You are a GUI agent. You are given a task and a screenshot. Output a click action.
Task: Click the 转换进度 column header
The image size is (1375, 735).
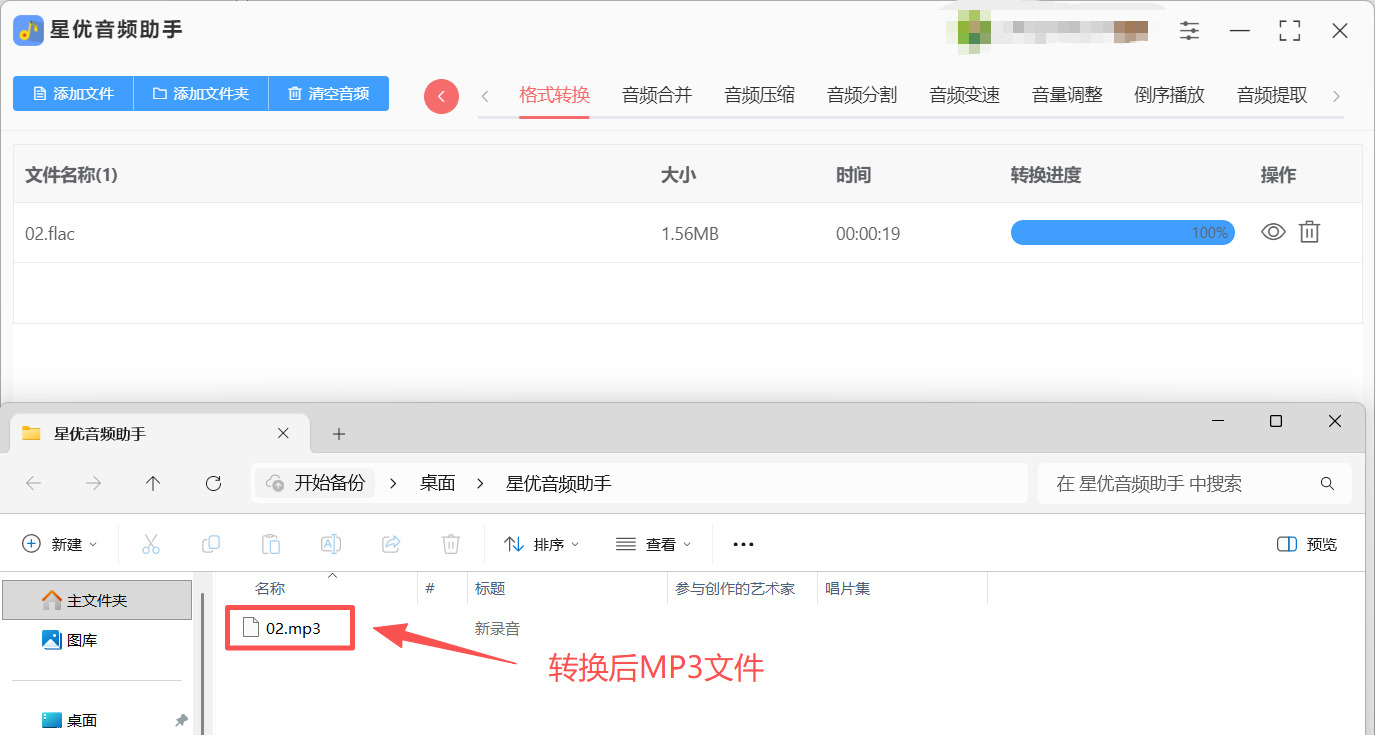tap(1046, 175)
